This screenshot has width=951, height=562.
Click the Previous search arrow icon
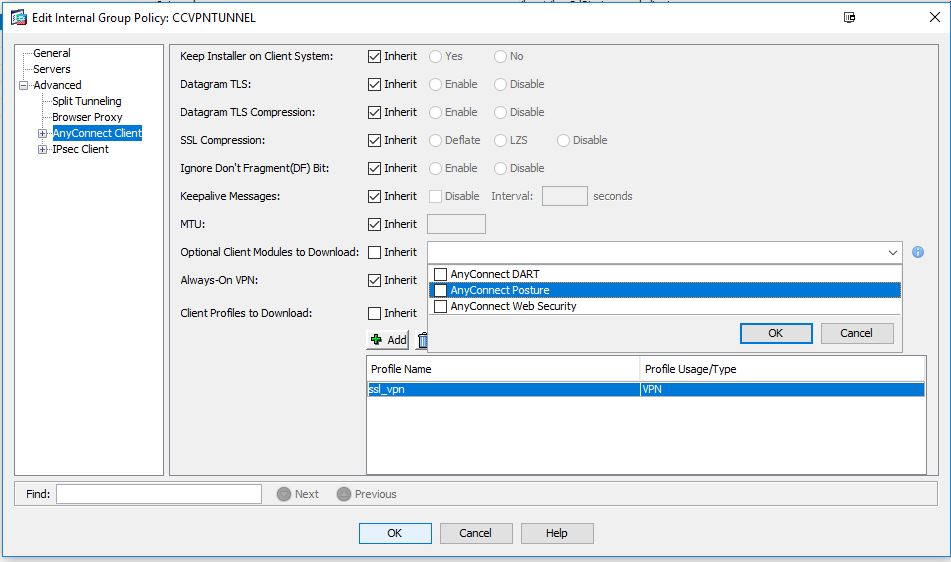pos(344,494)
